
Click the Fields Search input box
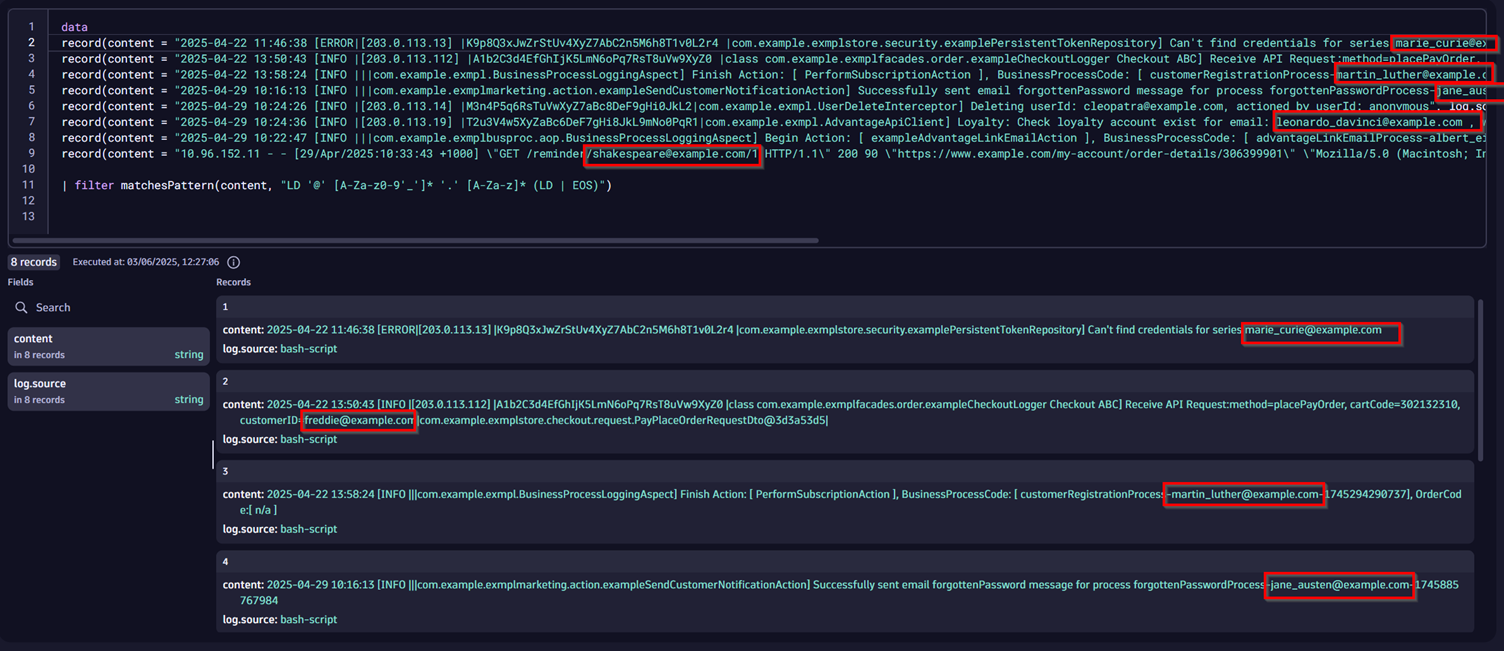tap(110, 308)
